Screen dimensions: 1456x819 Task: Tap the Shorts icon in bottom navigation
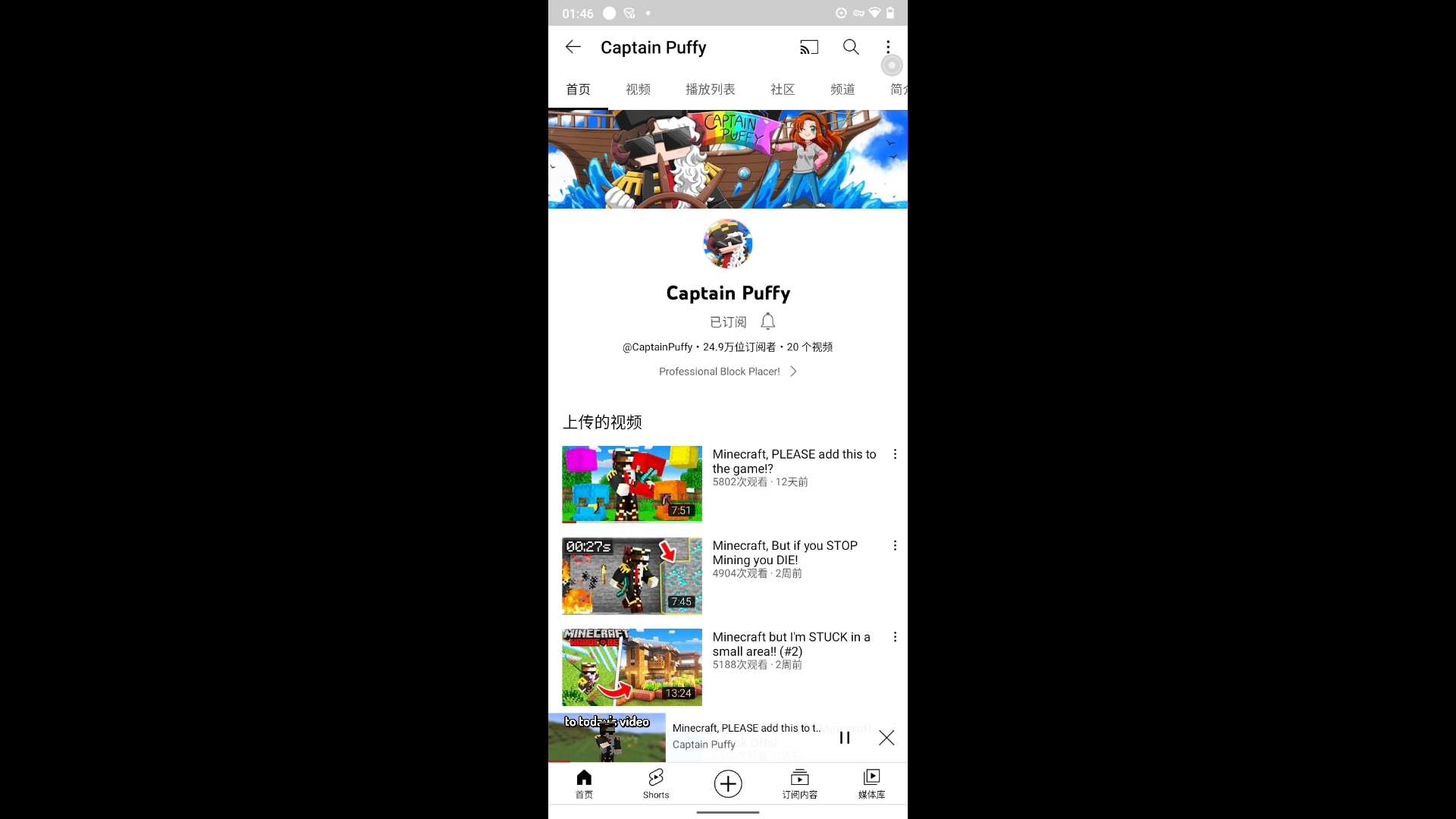[x=656, y=783]
